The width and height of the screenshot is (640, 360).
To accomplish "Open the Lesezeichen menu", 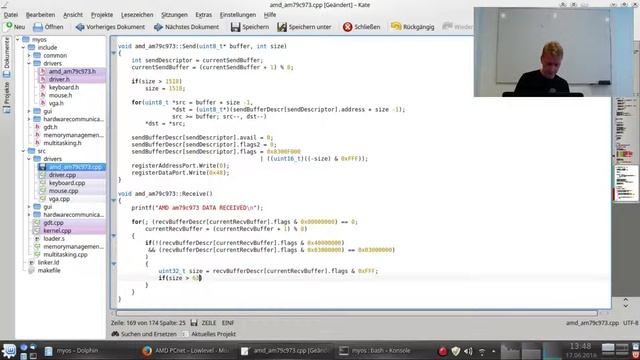I will coord(137,15).
